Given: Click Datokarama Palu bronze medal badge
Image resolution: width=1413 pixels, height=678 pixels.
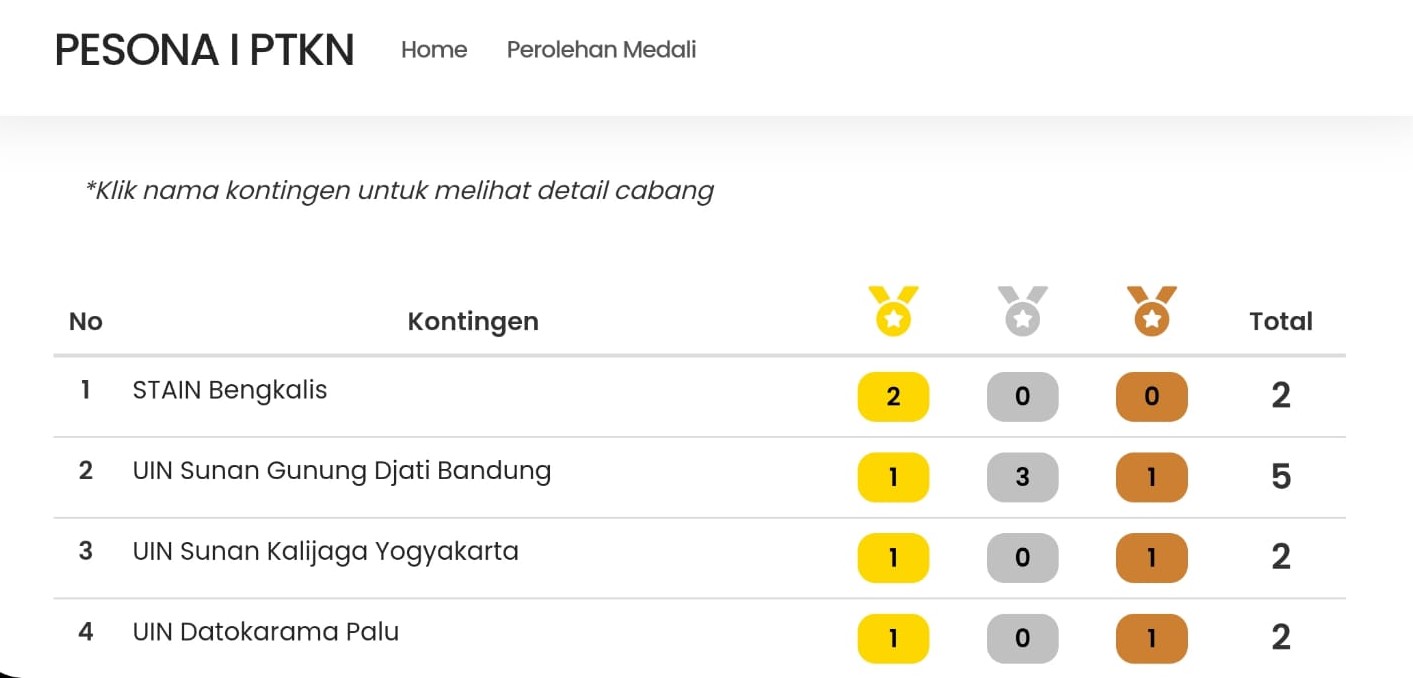Looking at the screenshot, I should coord(1151,638).
